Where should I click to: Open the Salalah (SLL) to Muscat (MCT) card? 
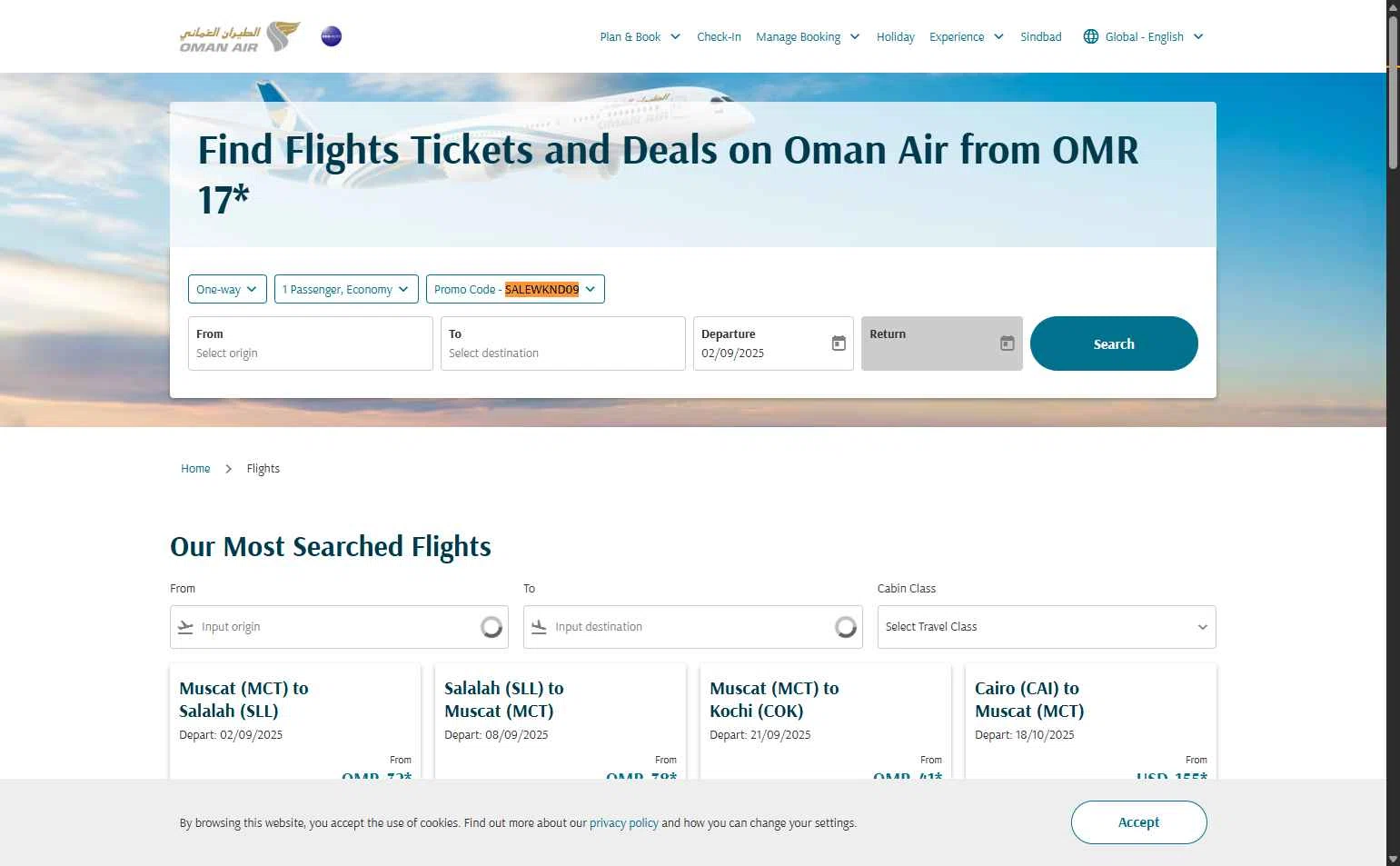click(x=561, y=722)
